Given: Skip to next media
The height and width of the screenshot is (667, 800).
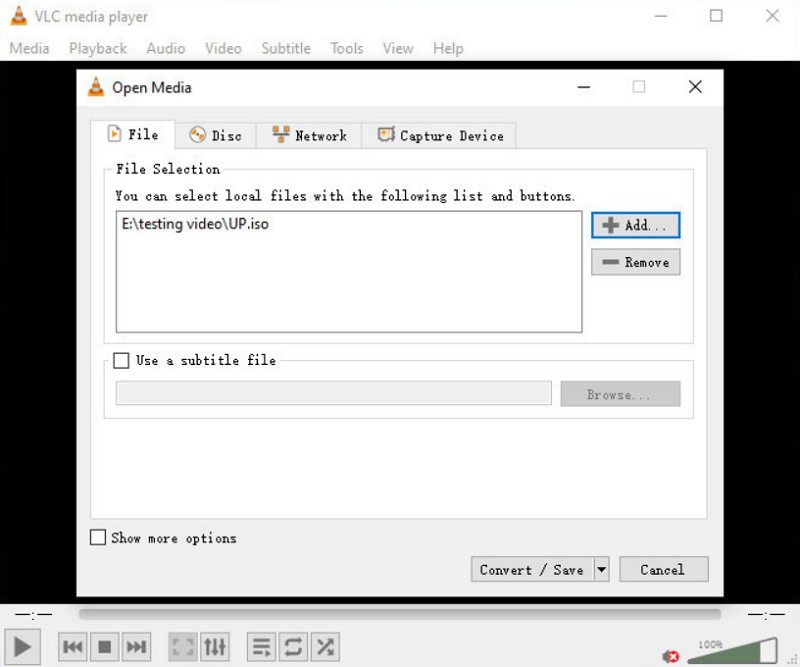Looking at the screenshot, I should coord(138,647).
